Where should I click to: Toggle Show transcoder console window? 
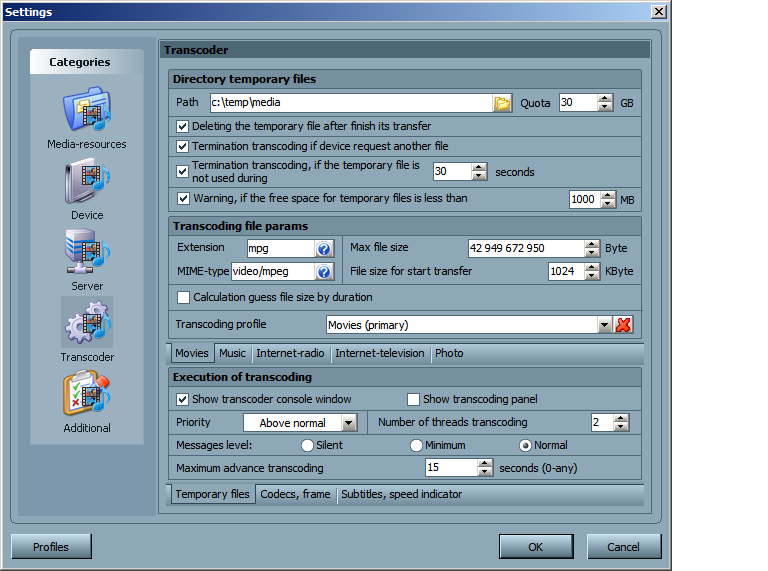coord(182,400)
